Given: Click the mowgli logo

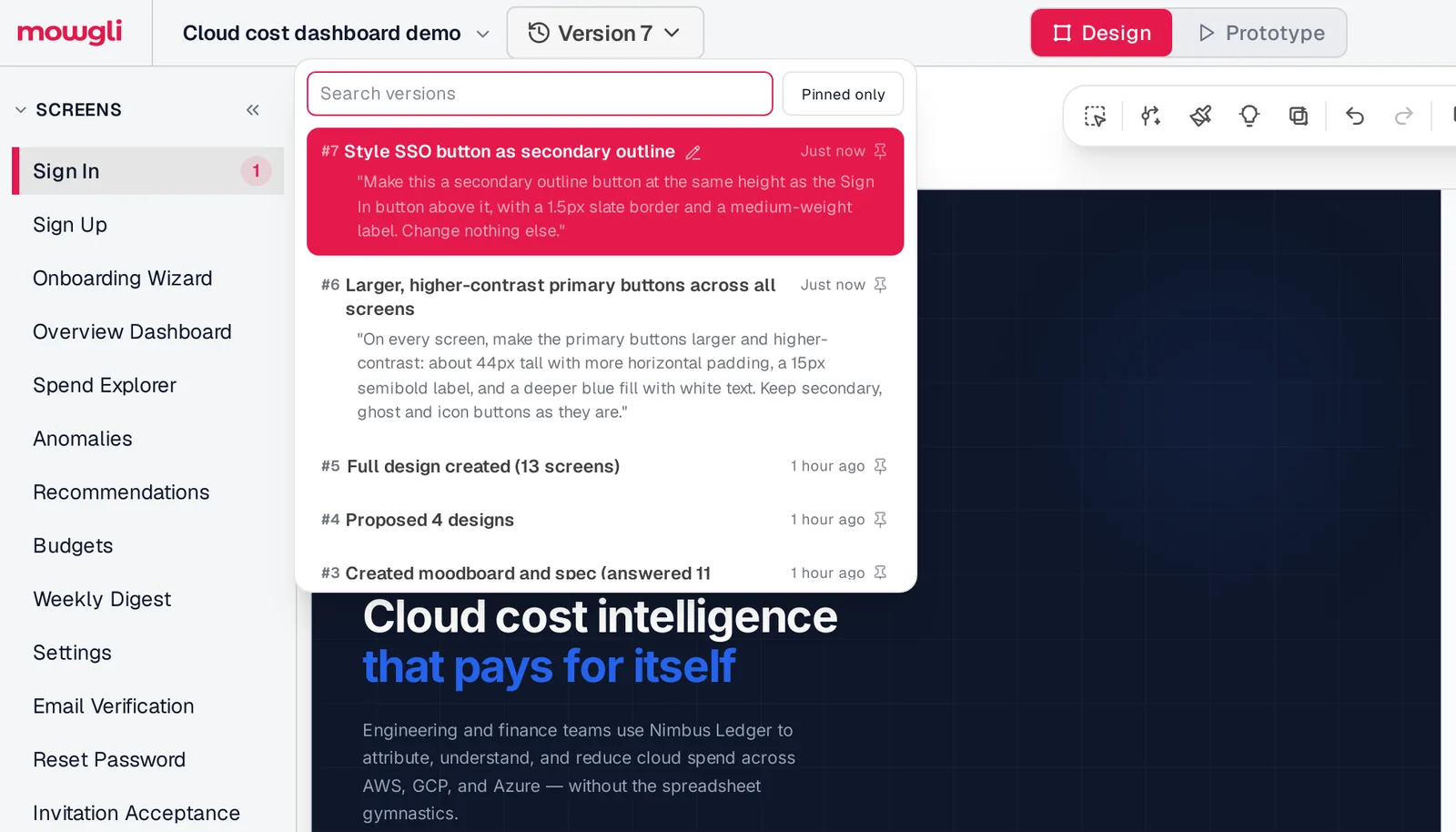Looking at the screenshot, I should point(70,32).
